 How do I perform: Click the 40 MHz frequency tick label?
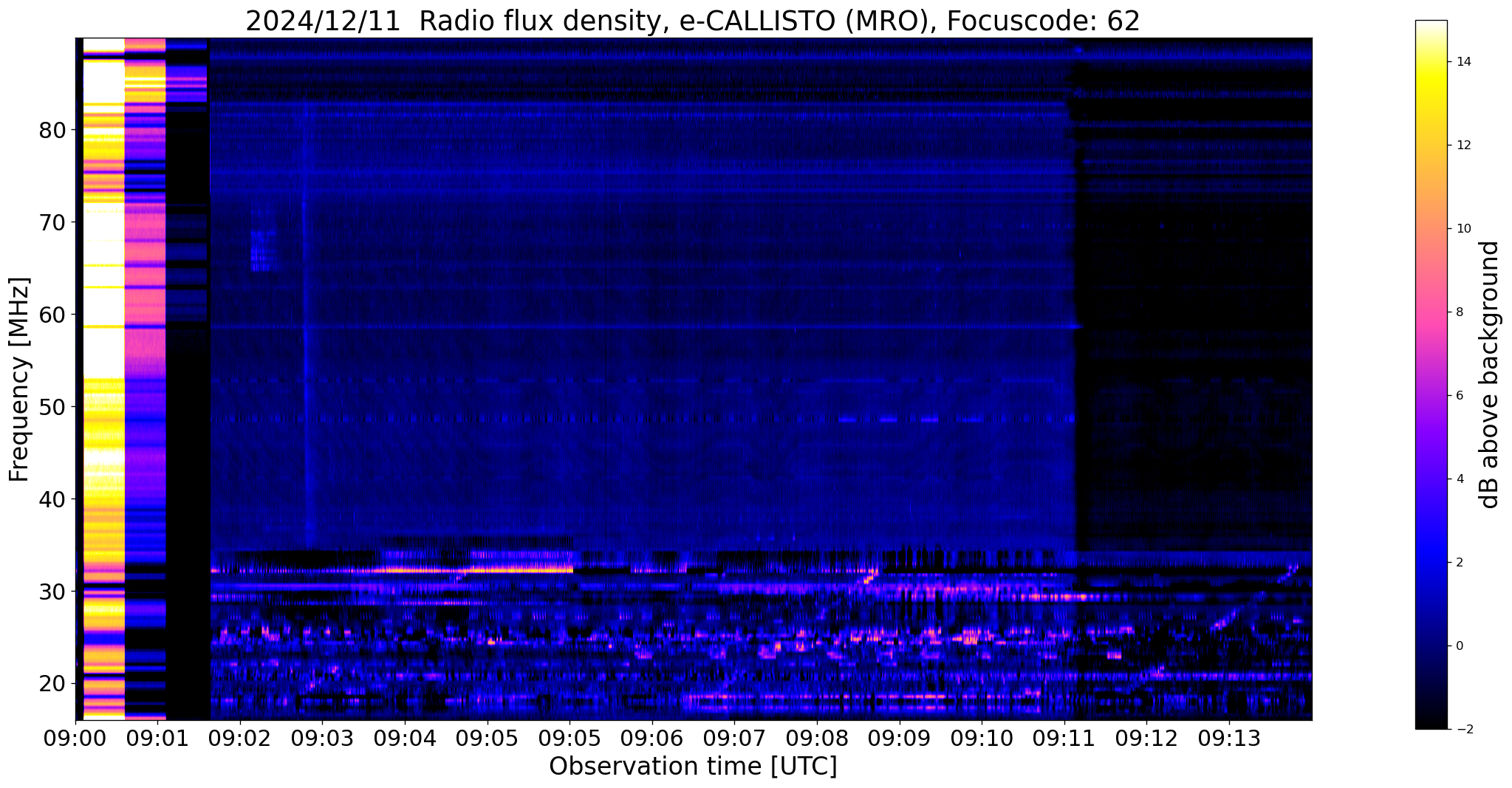tap(52, 499)
